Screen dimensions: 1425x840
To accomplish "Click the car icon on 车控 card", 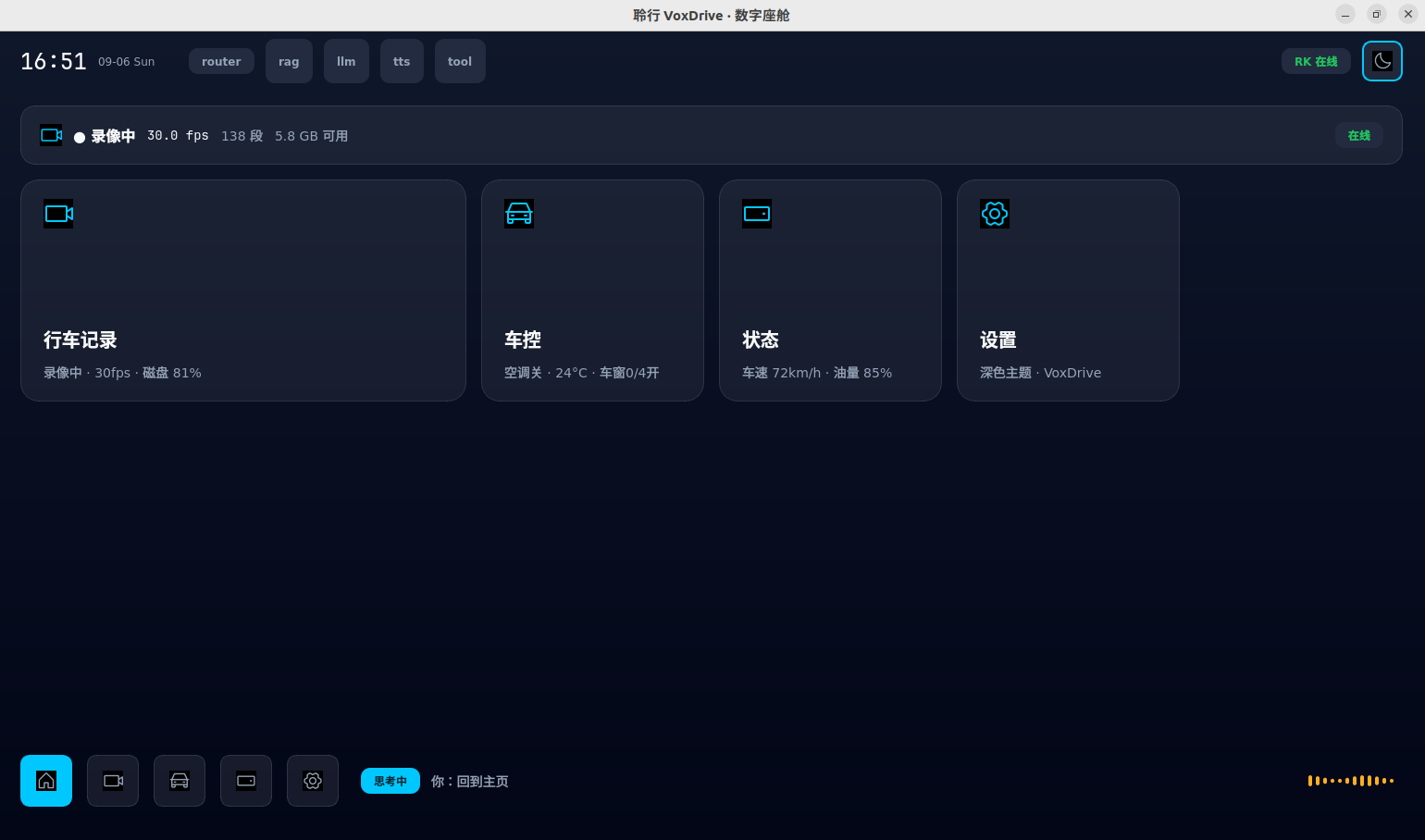I will [x=519, y=214].
